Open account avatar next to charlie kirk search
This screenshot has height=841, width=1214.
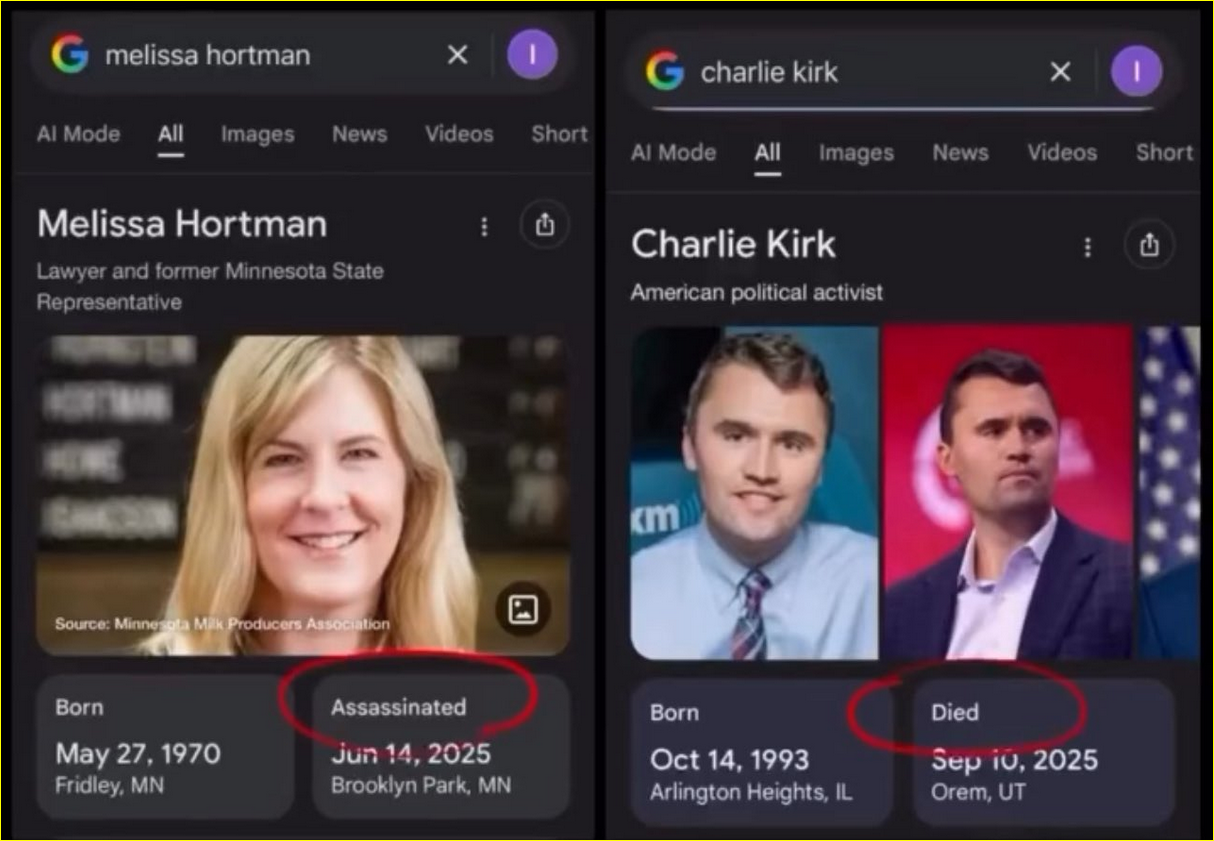tap(1137, 71)
